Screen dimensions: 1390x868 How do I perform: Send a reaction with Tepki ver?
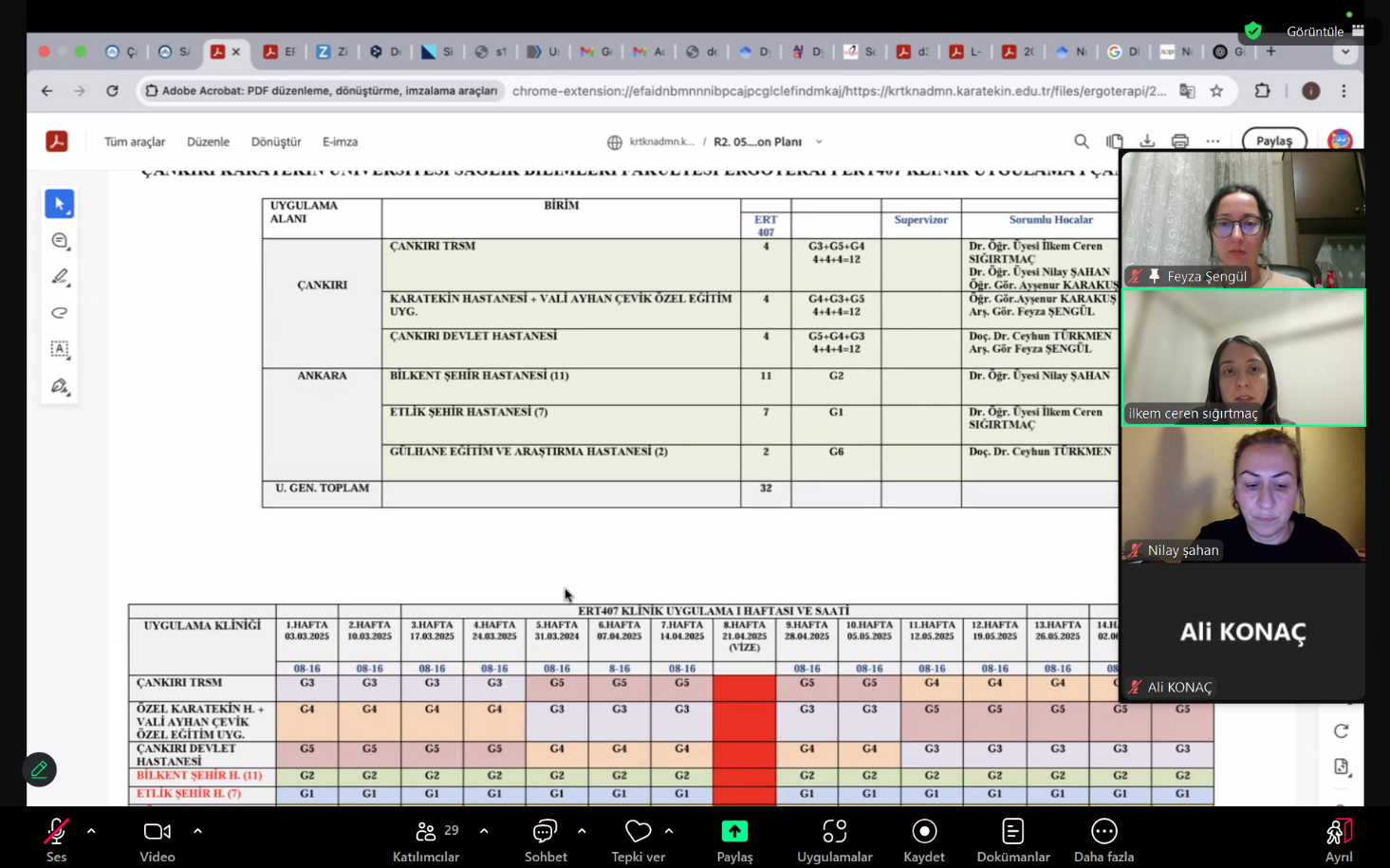tap(638, 840)
